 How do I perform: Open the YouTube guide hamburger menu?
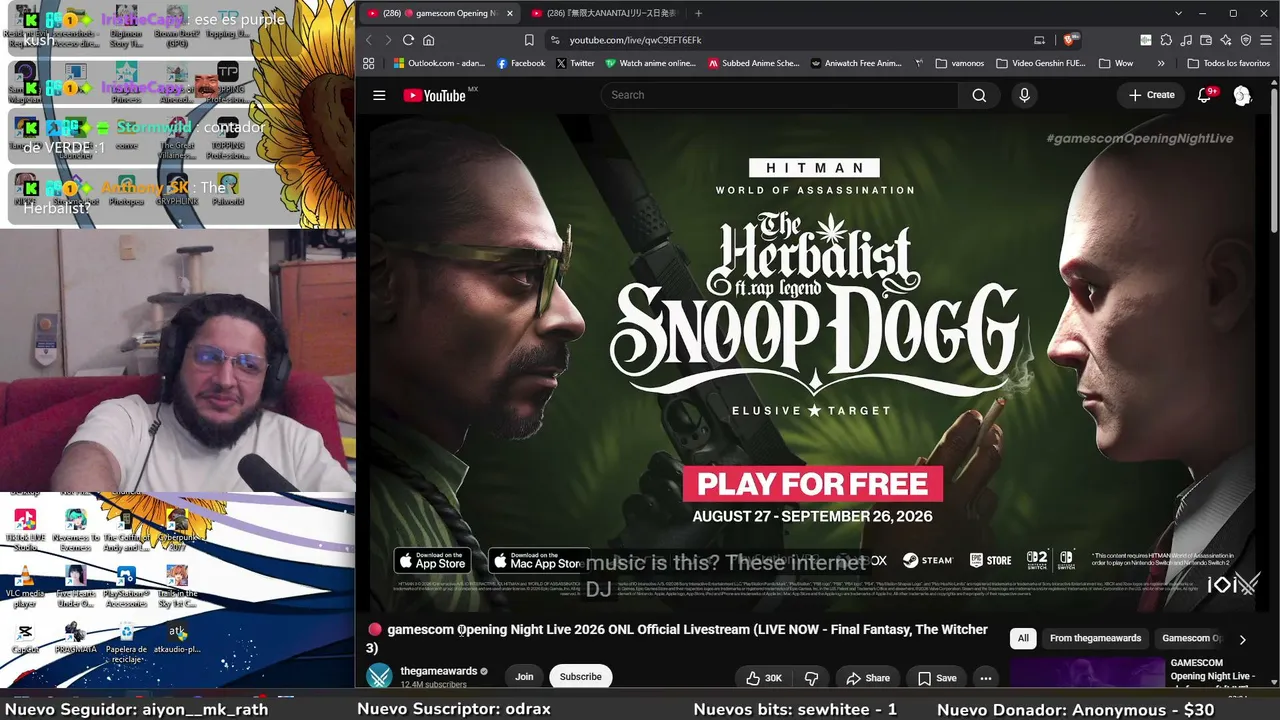coord(379,95)
